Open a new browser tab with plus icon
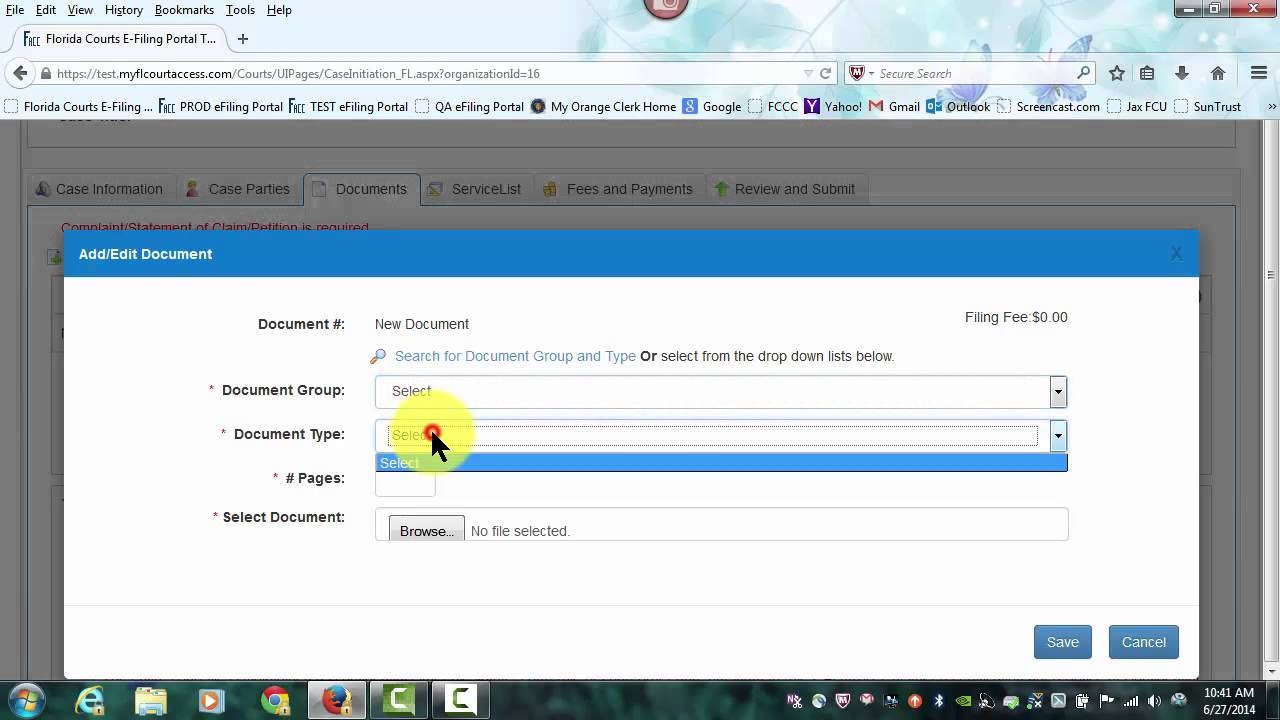 [243, 39]
